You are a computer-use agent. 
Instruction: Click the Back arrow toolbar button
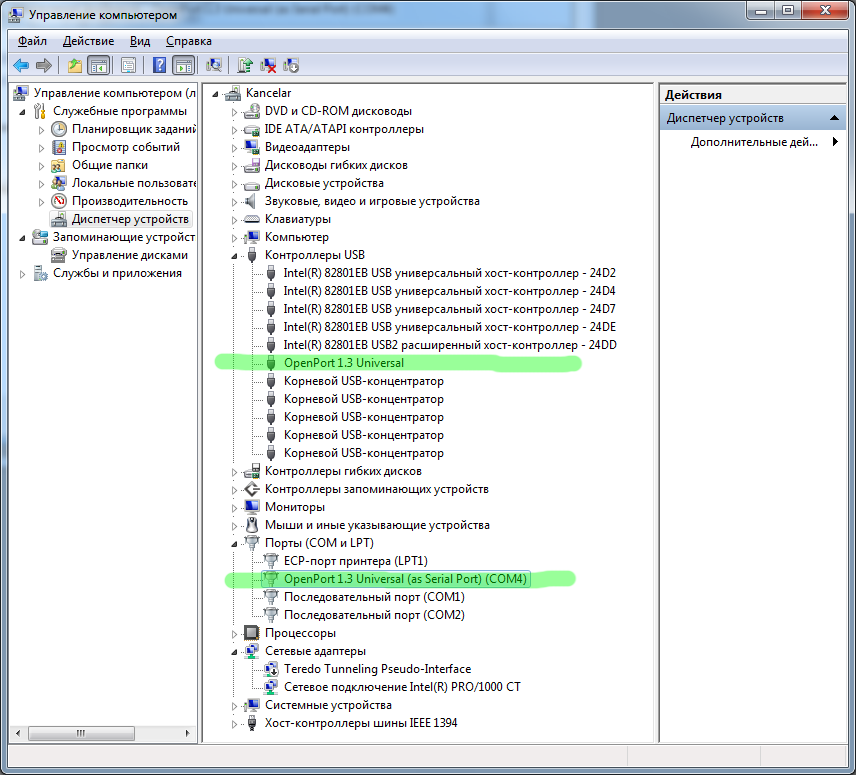tap(21, 66)
